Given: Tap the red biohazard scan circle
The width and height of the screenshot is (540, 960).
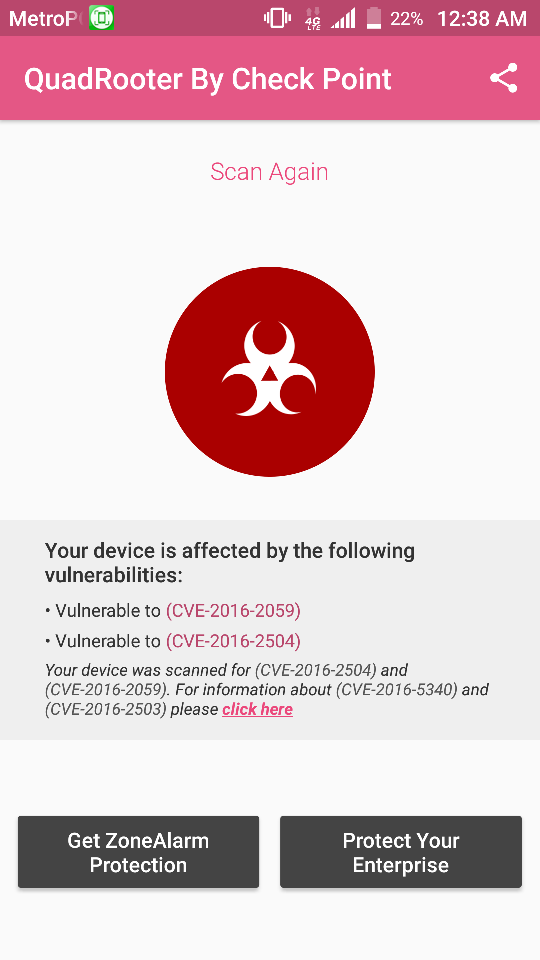Looking at the screenshot, I should click(269, 372).
